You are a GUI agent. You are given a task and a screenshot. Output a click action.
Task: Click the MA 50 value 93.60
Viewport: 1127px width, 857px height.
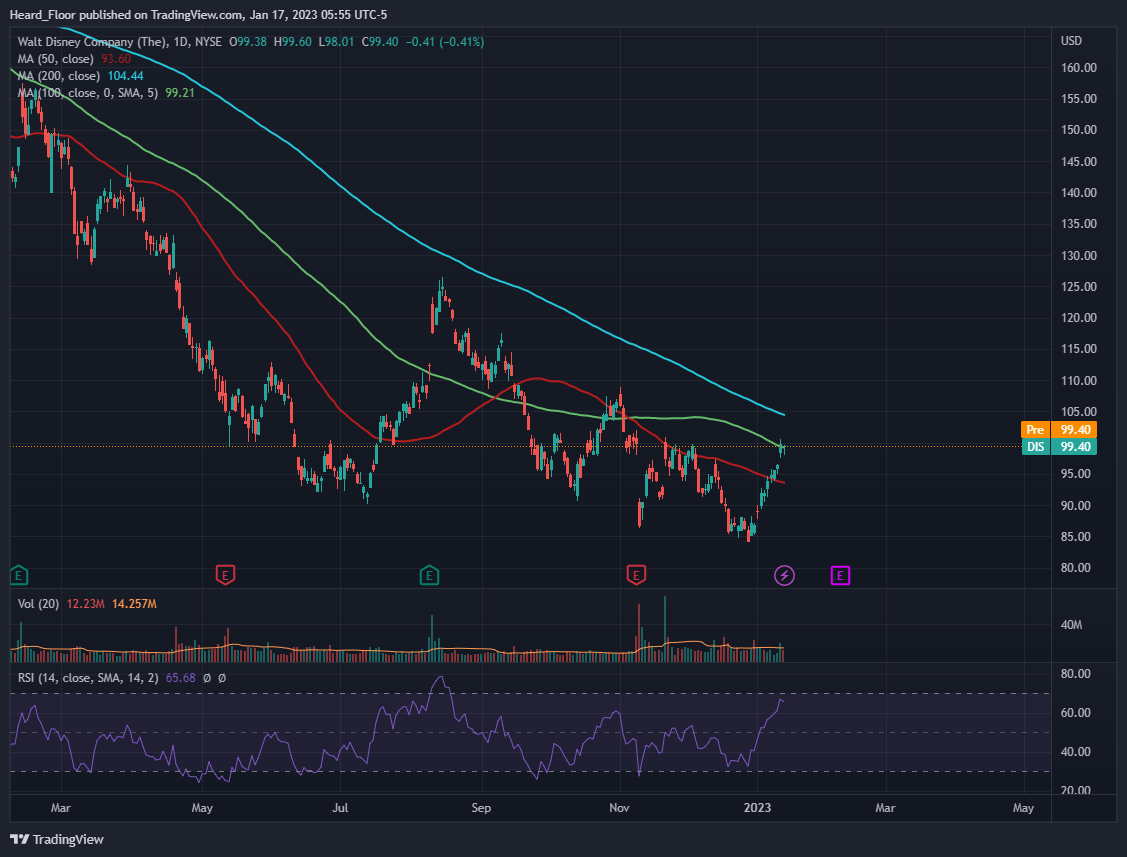(116, 59)
